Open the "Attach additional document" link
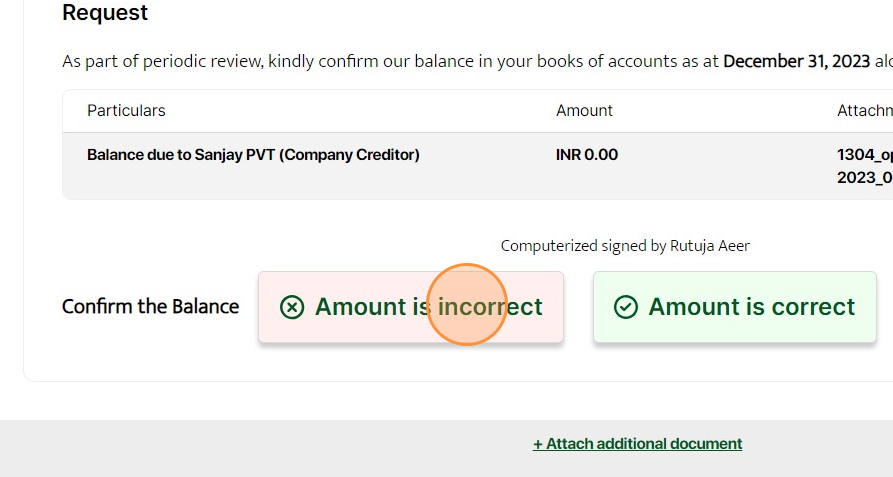This screenshot has height=477, width=893. pos(644,444)
